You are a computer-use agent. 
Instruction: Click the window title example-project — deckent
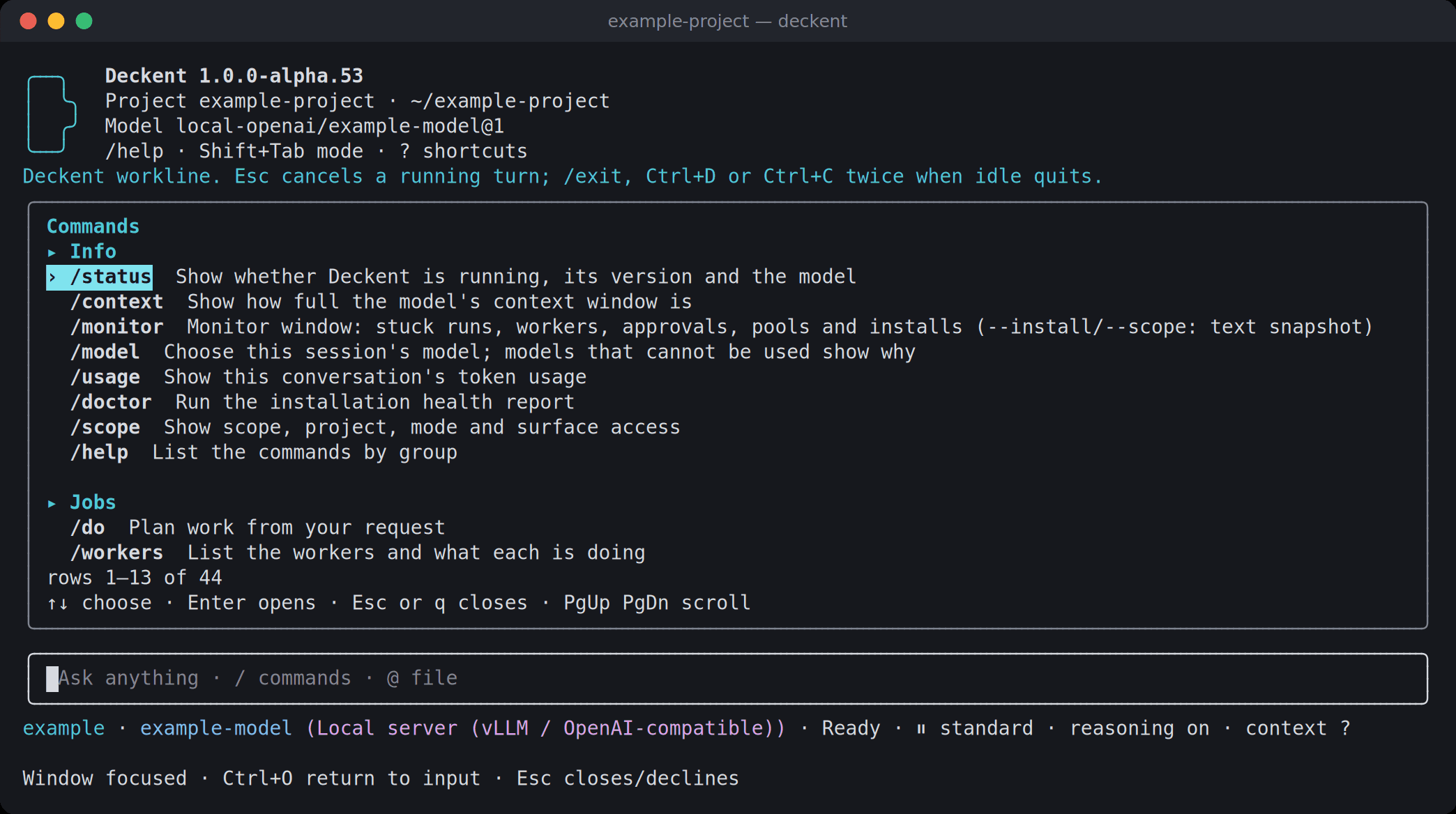[727, 21]
